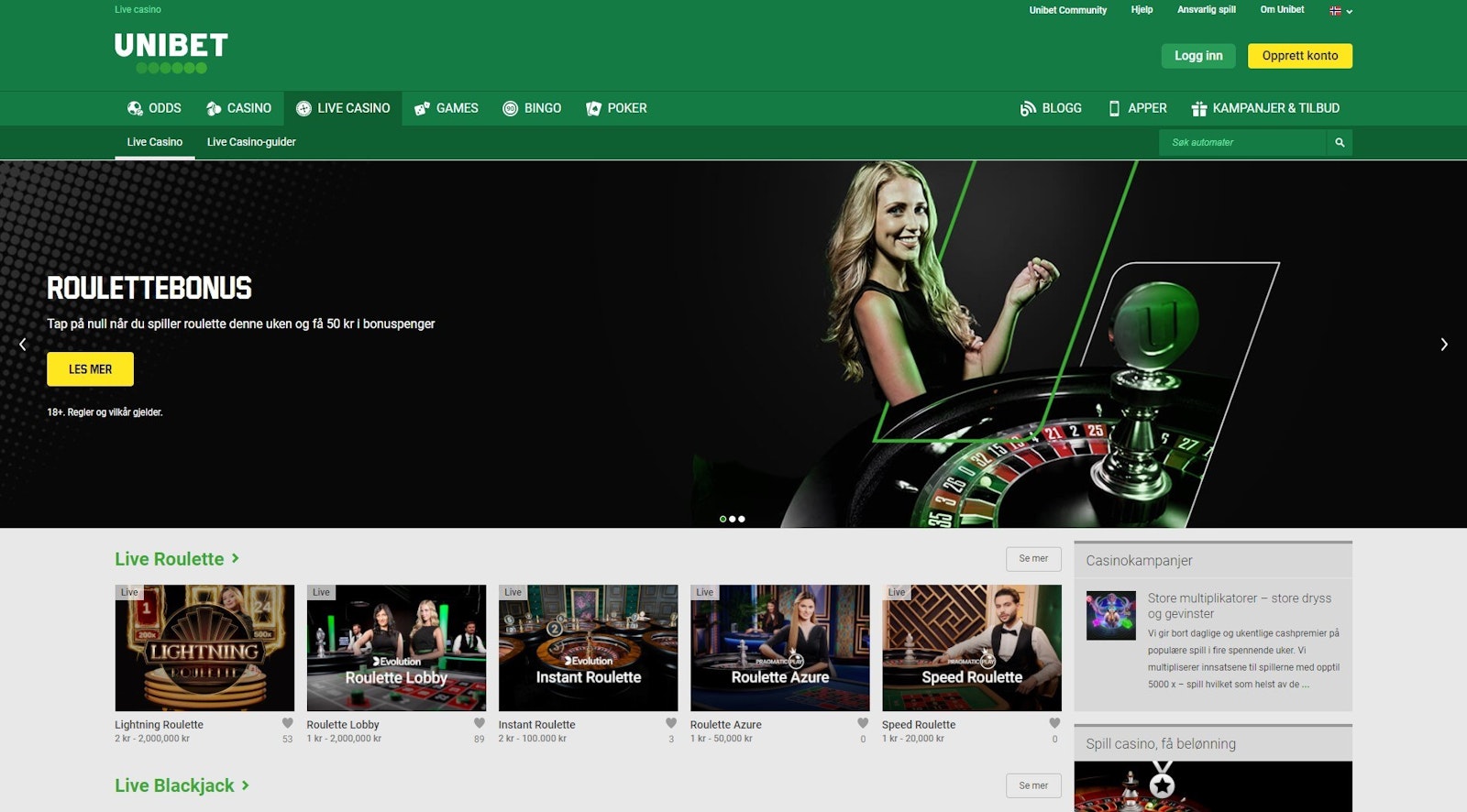
Task: Expand Live Roulette section chevron
Action: (x=236, y=558)
